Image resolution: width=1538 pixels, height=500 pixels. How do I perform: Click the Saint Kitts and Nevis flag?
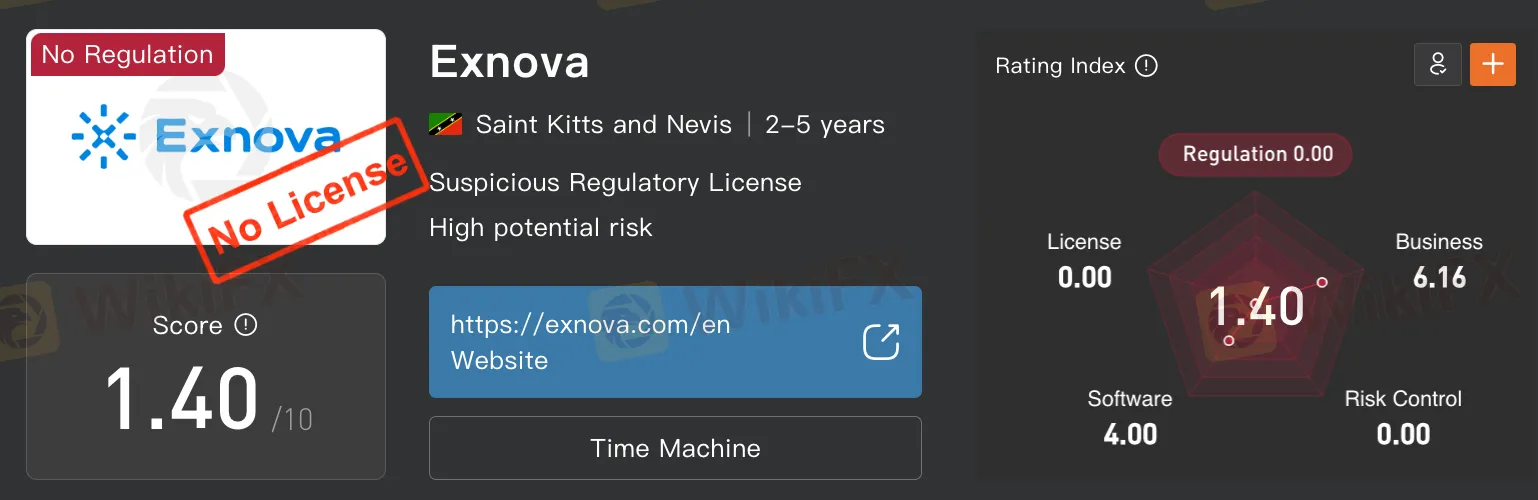(445, 125)
